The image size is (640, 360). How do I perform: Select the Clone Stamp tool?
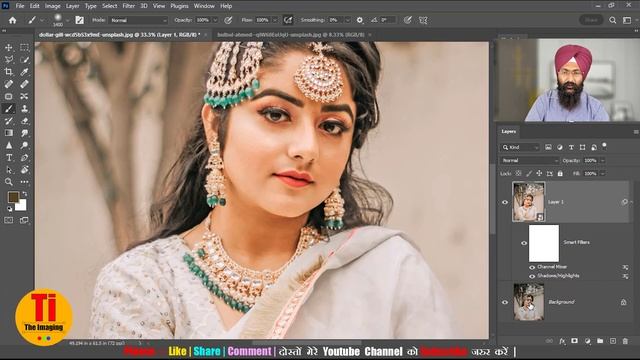point(24,109)
